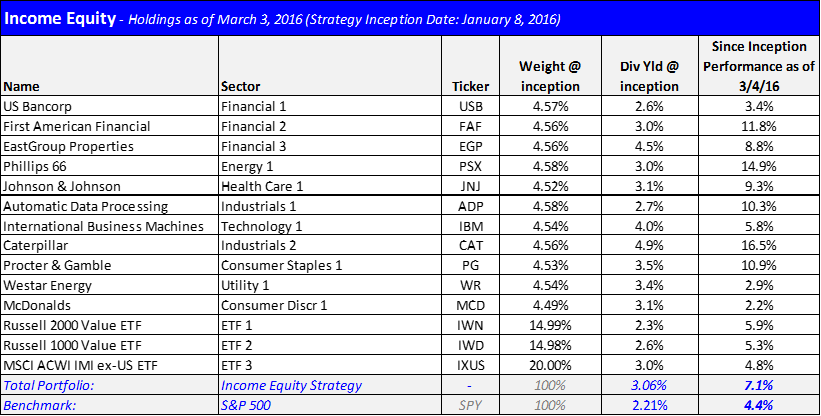The width and height of the screenshot is (821, 416).
Task: Select the Benchmark label cell
Action: (x=109, y=405)
